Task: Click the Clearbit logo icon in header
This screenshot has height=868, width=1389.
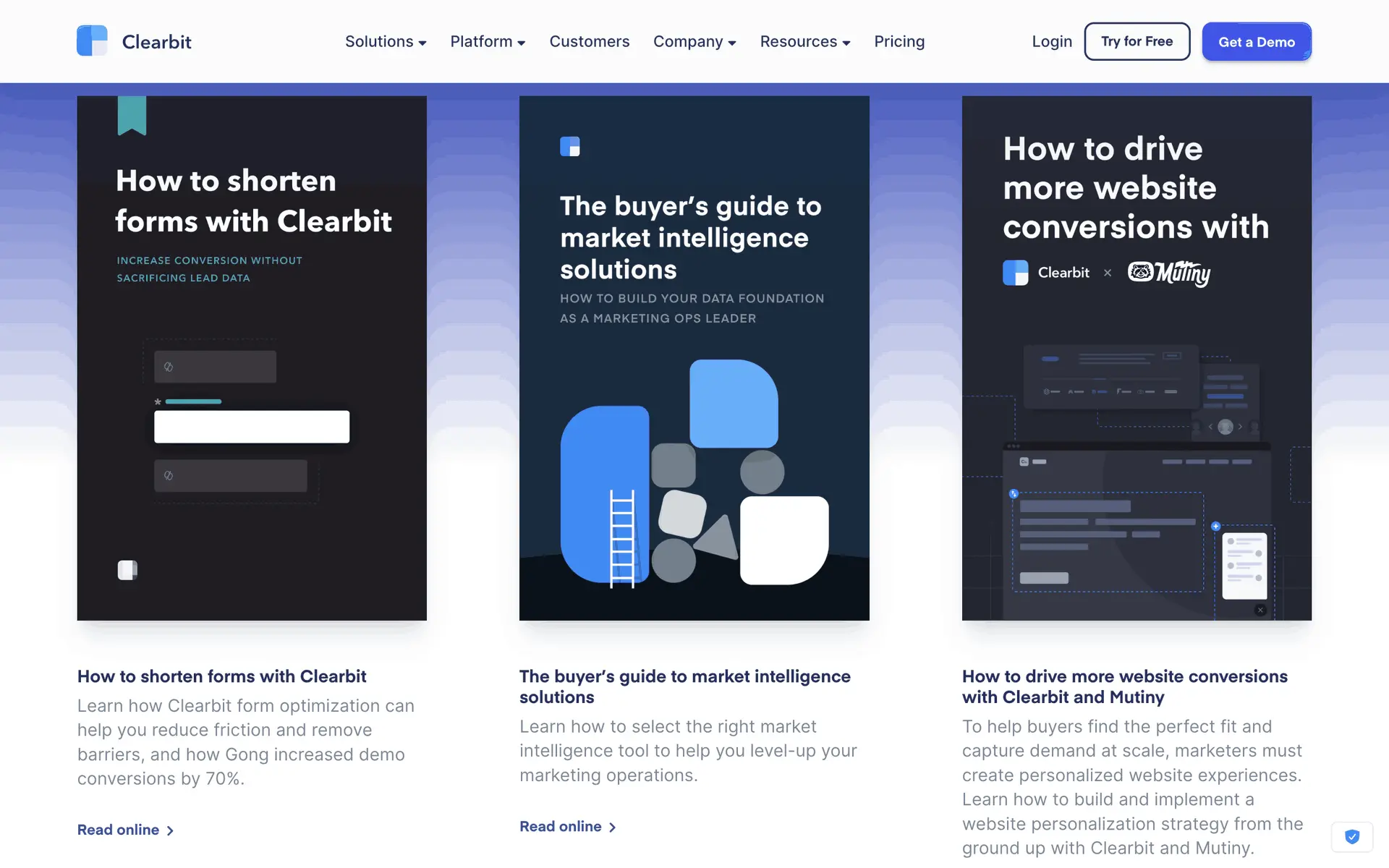Action: pyautogui.click(x=92, y=41)
